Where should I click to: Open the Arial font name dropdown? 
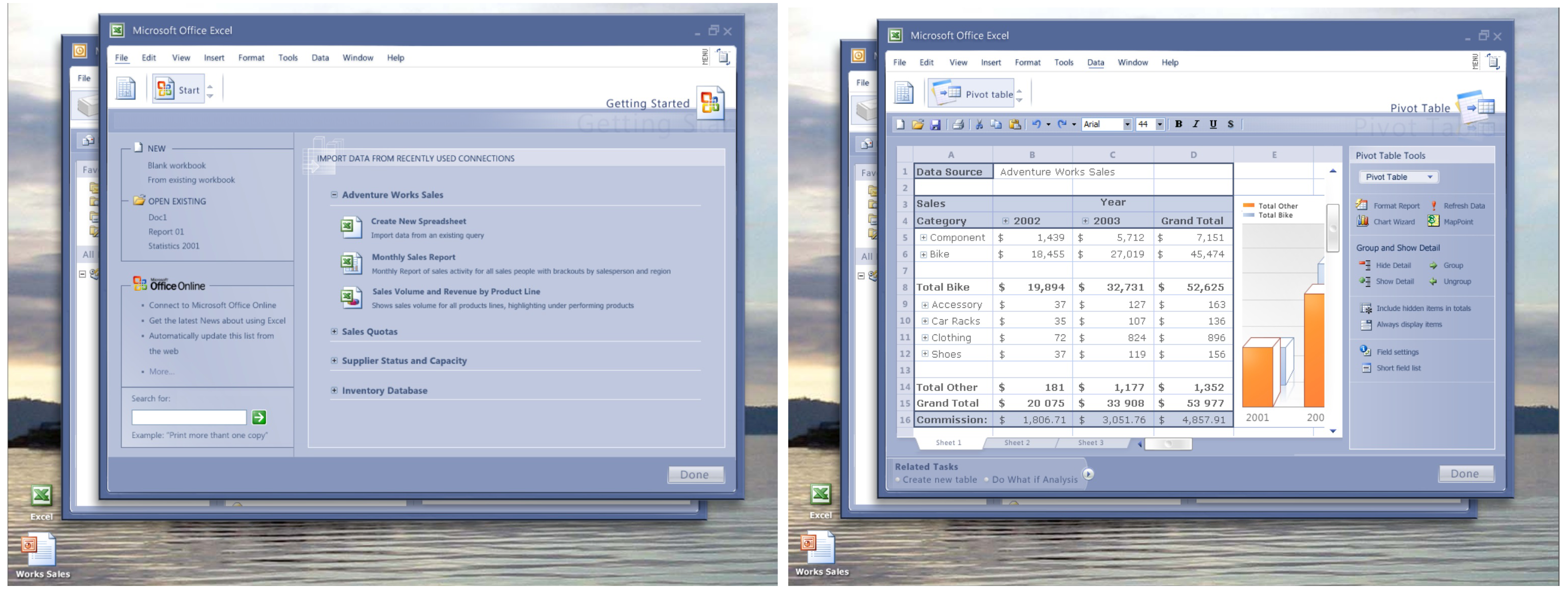[x=1127, y=124]
